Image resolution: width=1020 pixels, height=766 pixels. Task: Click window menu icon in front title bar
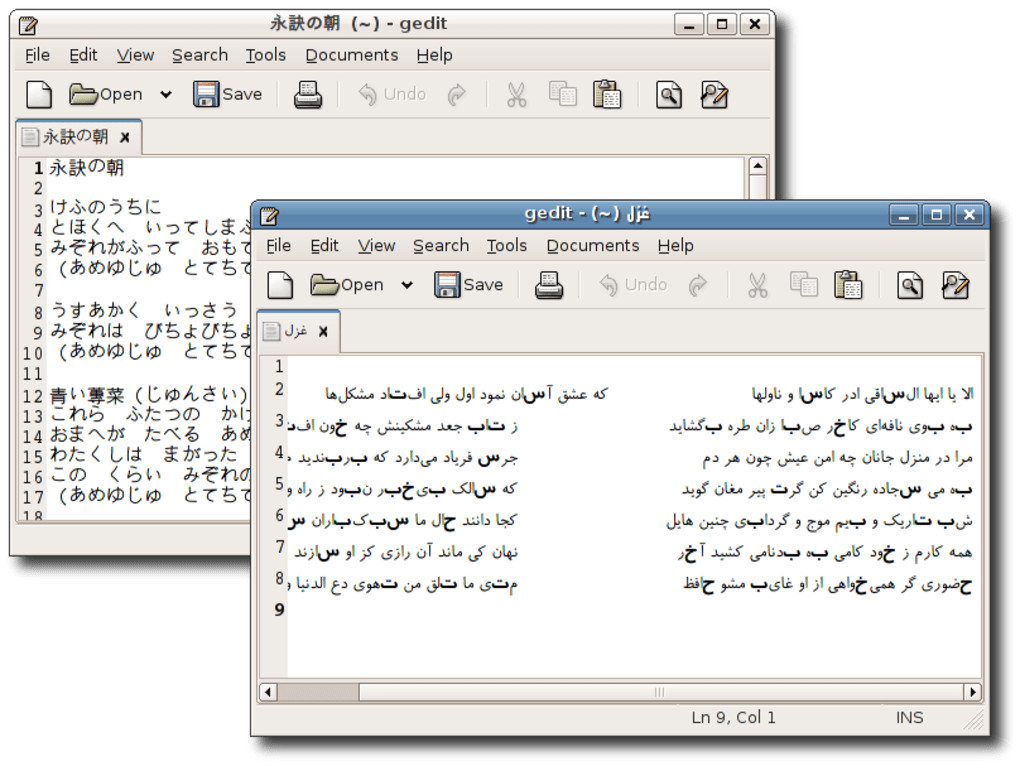tap(269, 215)
